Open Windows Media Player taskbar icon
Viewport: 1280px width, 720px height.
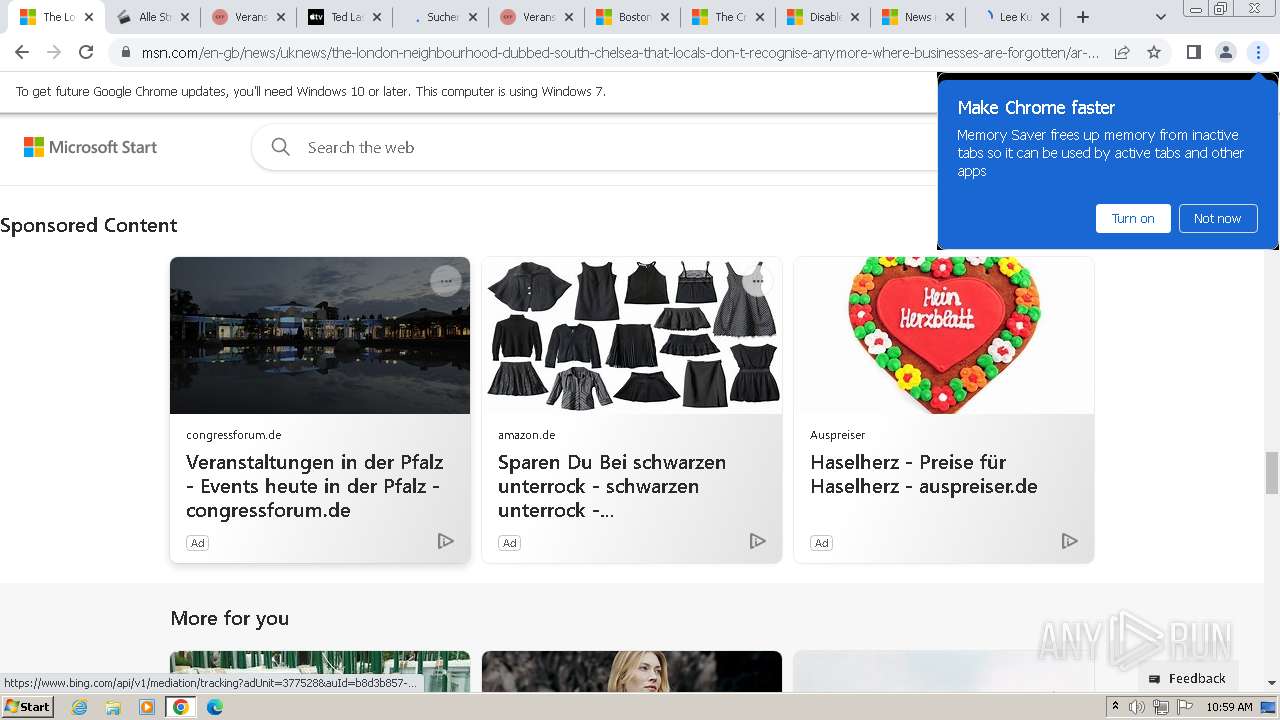pyautogui.click(x=147, y=707)
